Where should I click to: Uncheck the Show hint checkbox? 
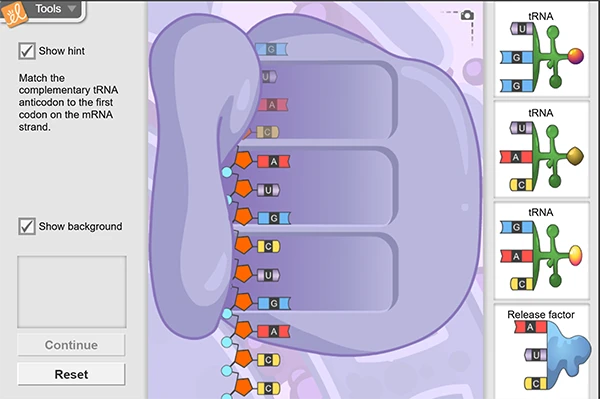(x=27, y=51)
